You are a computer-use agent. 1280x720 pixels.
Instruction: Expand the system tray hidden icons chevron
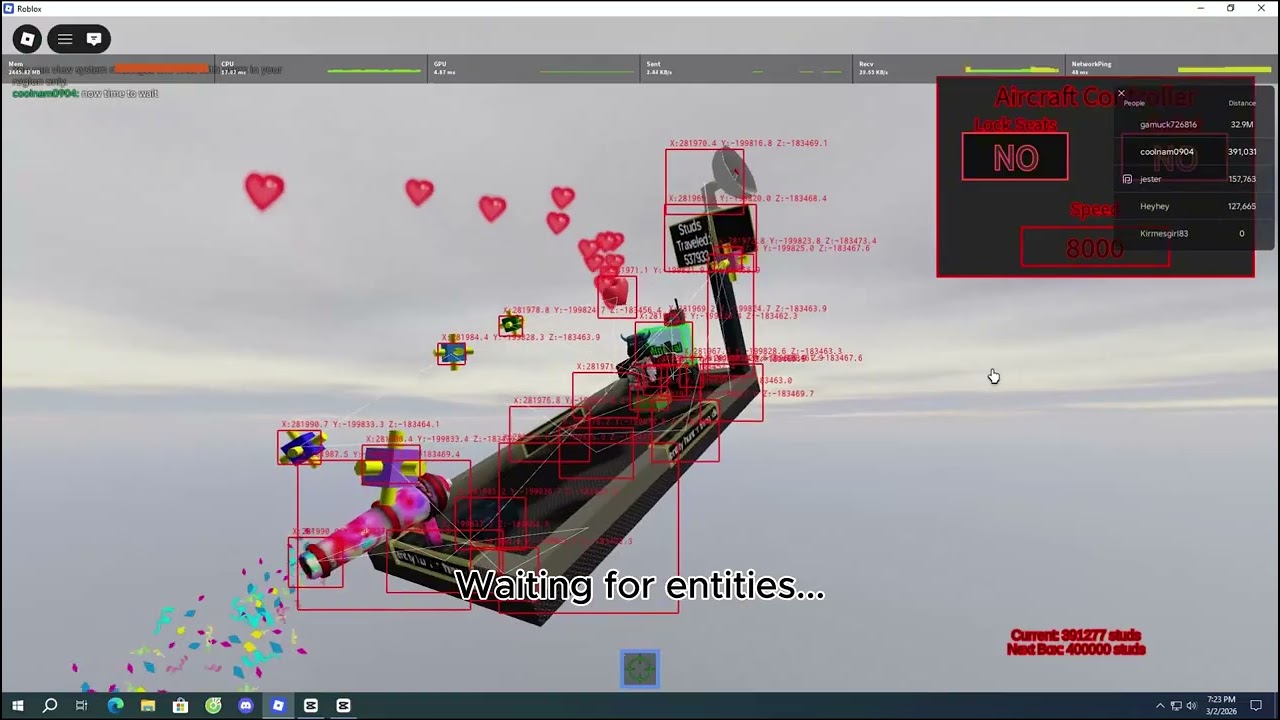(1160, 706)
